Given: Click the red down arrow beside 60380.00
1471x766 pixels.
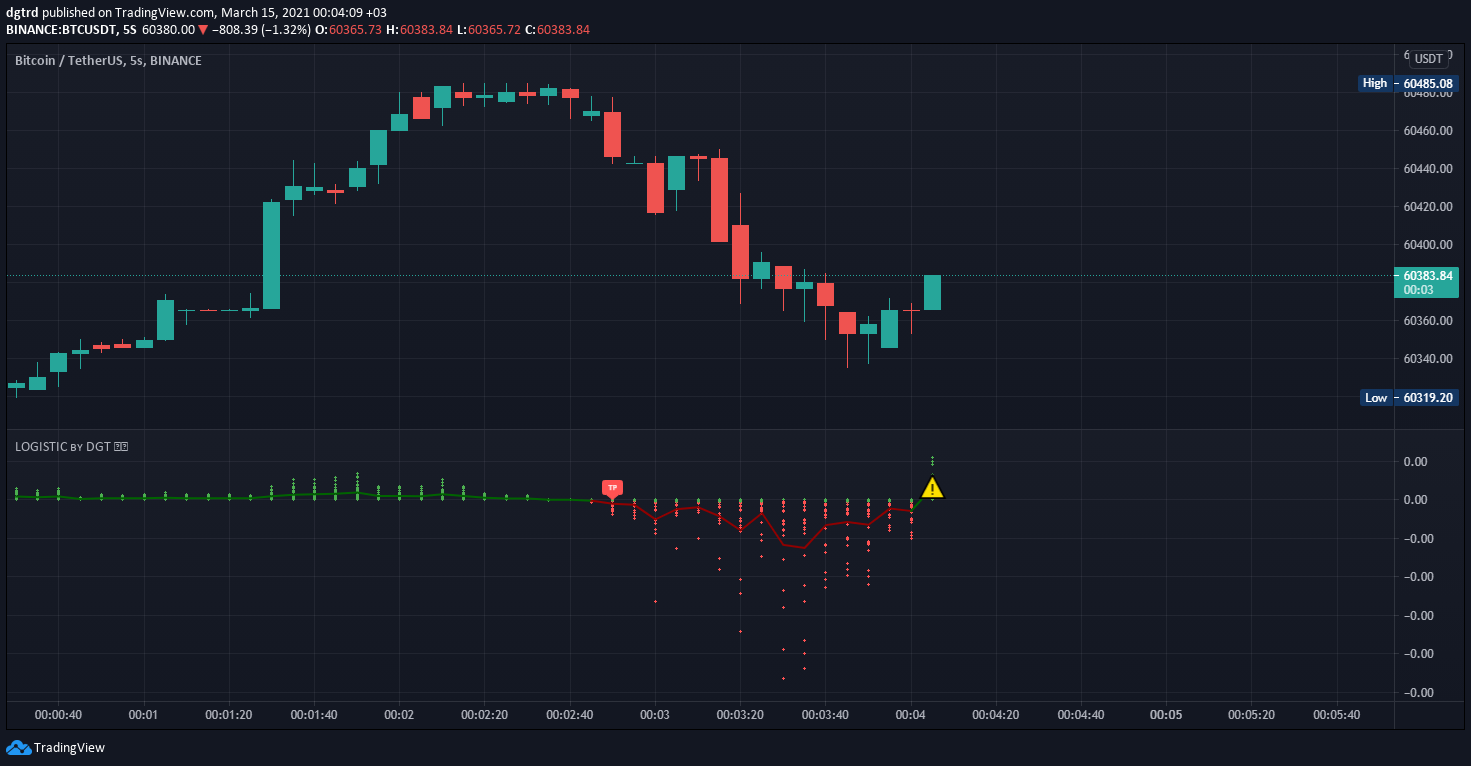Looking at the screenshot, I should 203,30.
